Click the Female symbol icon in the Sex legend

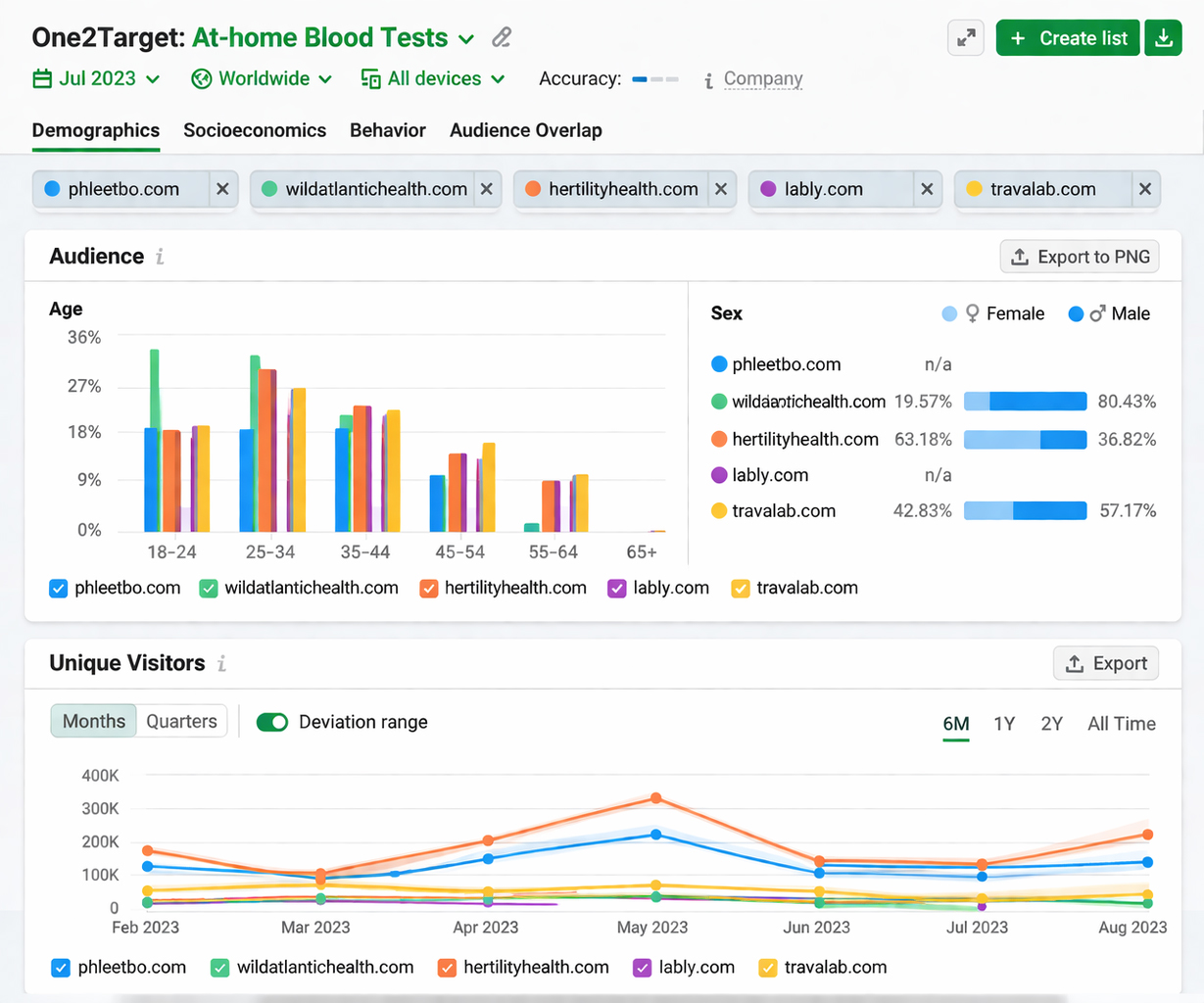tap(972, 313)
